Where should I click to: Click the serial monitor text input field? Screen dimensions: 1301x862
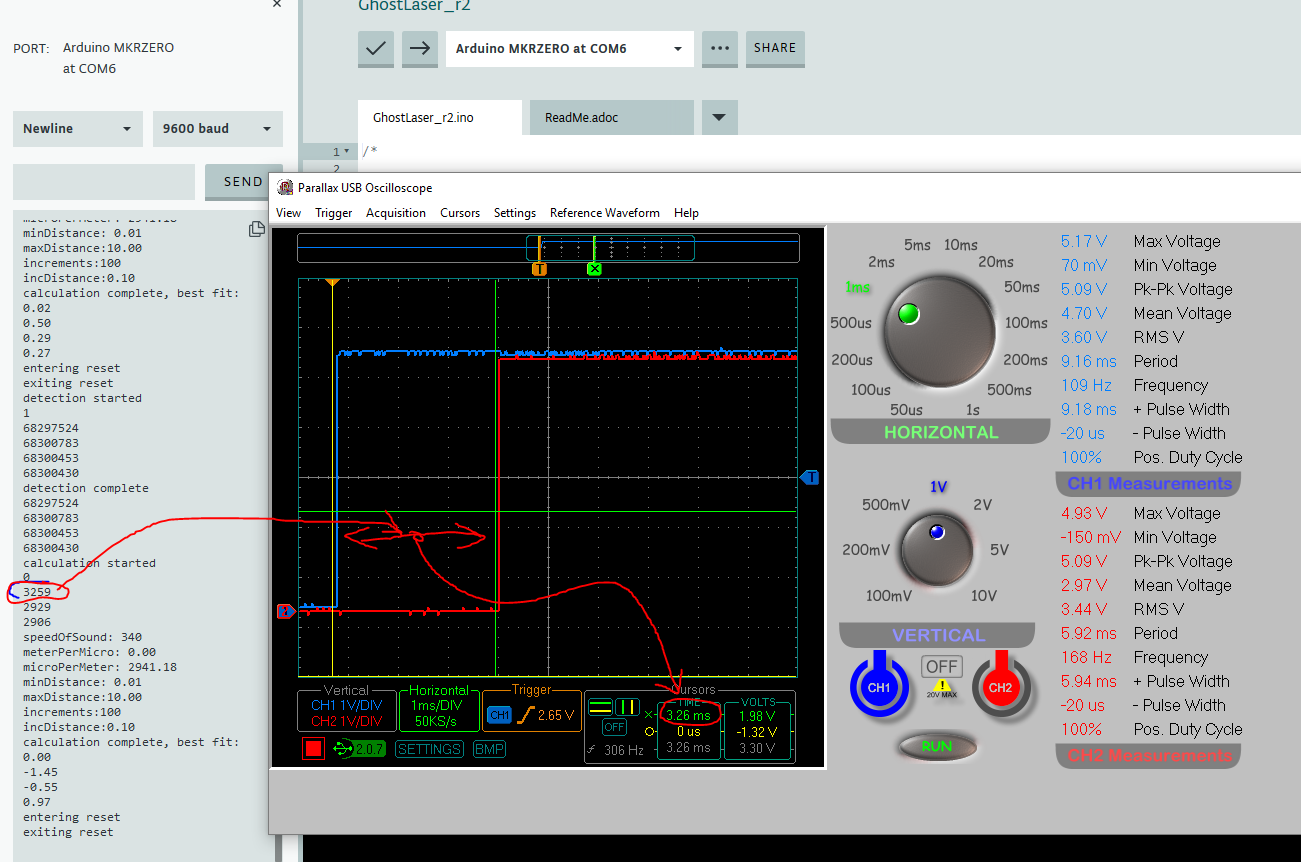(104, 182)
